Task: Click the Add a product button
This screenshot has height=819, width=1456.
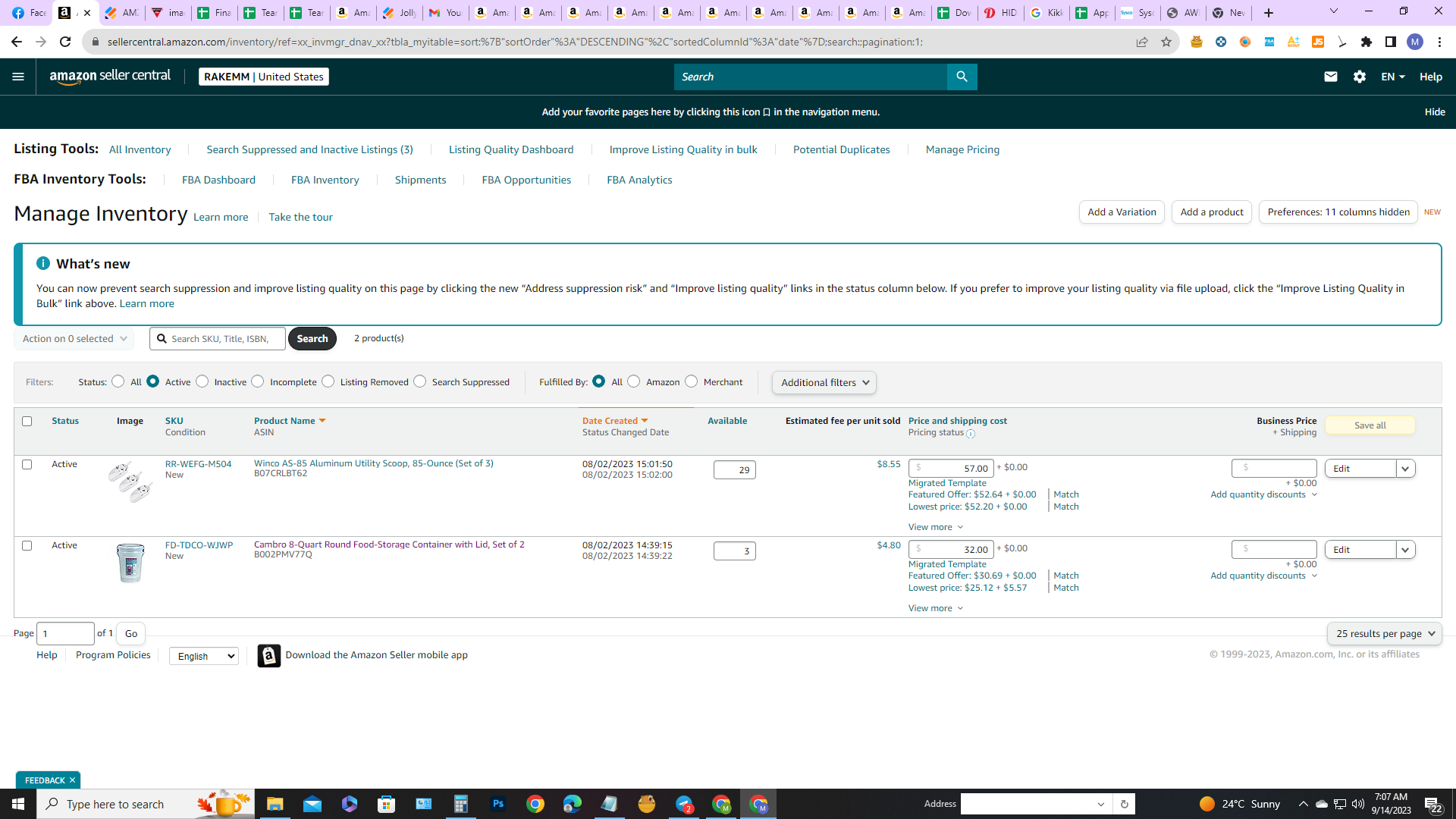Action: click(1212, 212)
